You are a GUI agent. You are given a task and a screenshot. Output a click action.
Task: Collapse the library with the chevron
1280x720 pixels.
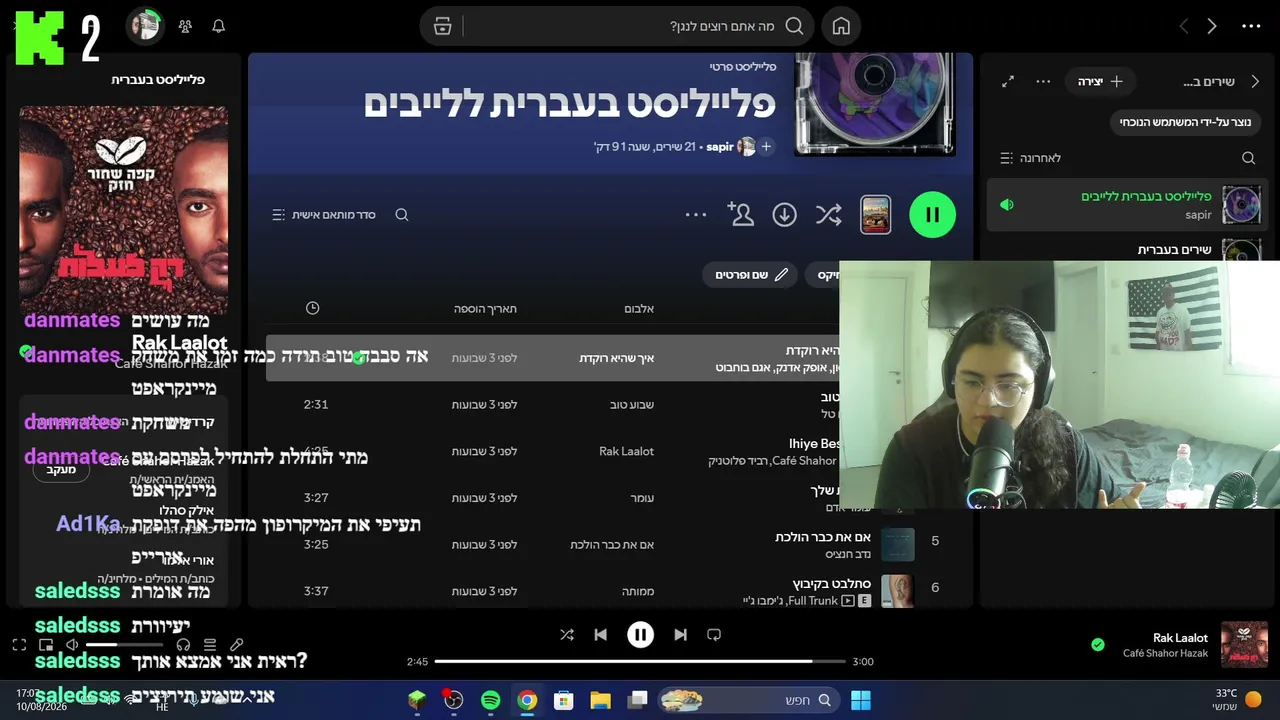coord(1257,81)
